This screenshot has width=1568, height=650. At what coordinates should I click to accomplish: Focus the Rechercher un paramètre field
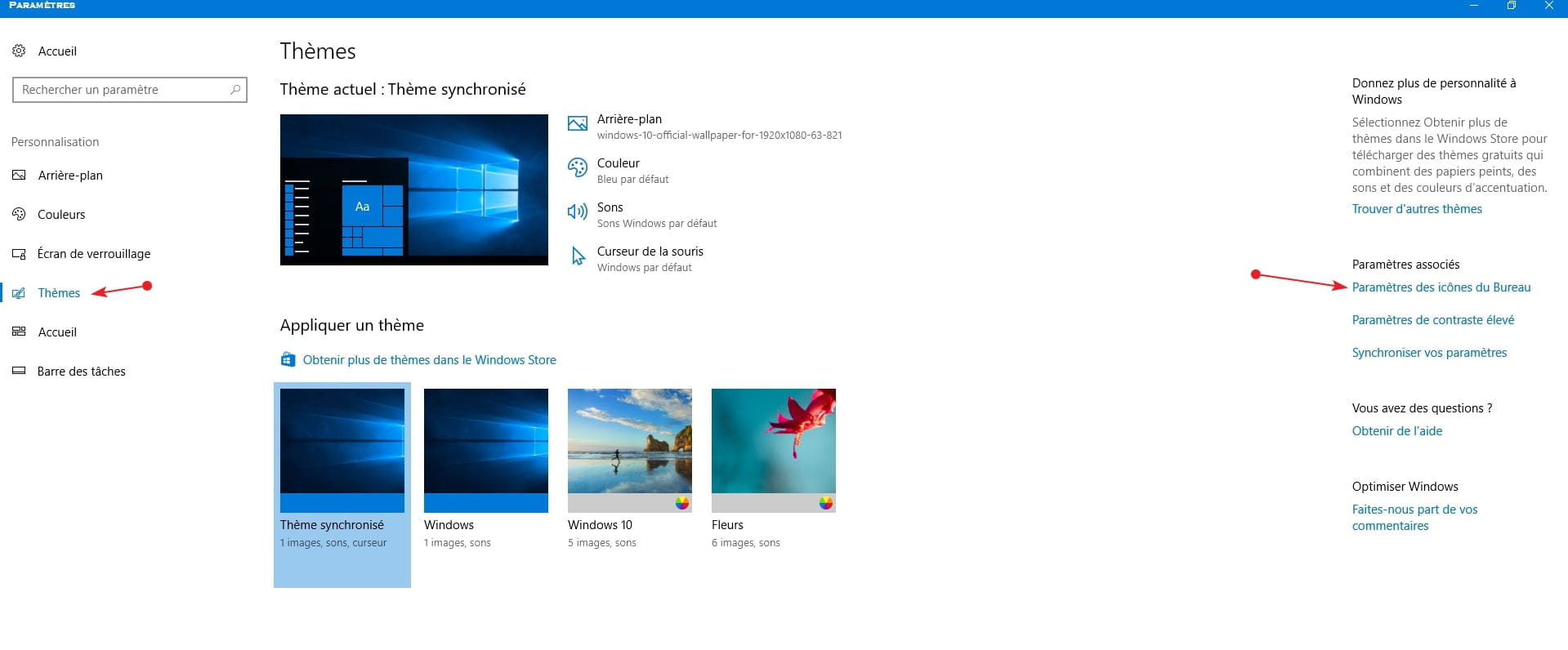click(x=130, y=90)
